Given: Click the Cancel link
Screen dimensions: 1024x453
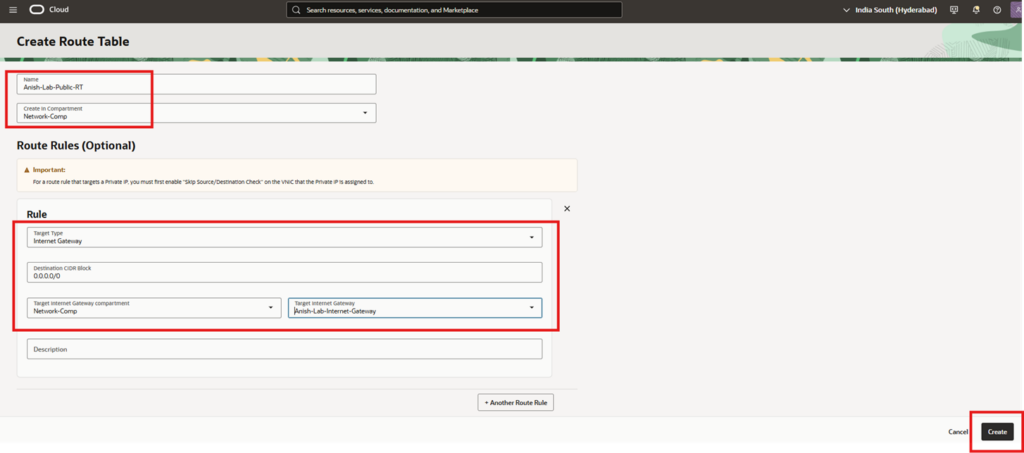Looking at the screenshot, I should click(958, 431).
